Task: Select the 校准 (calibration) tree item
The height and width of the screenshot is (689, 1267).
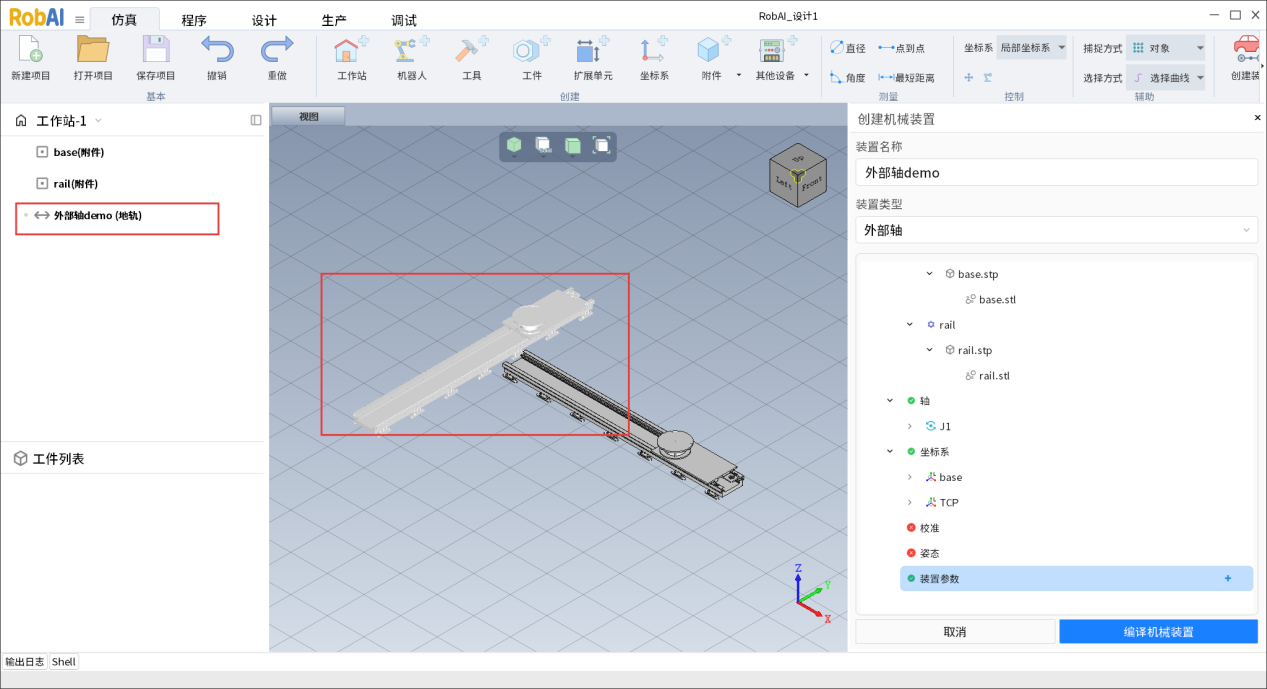Action: point(929,527)
